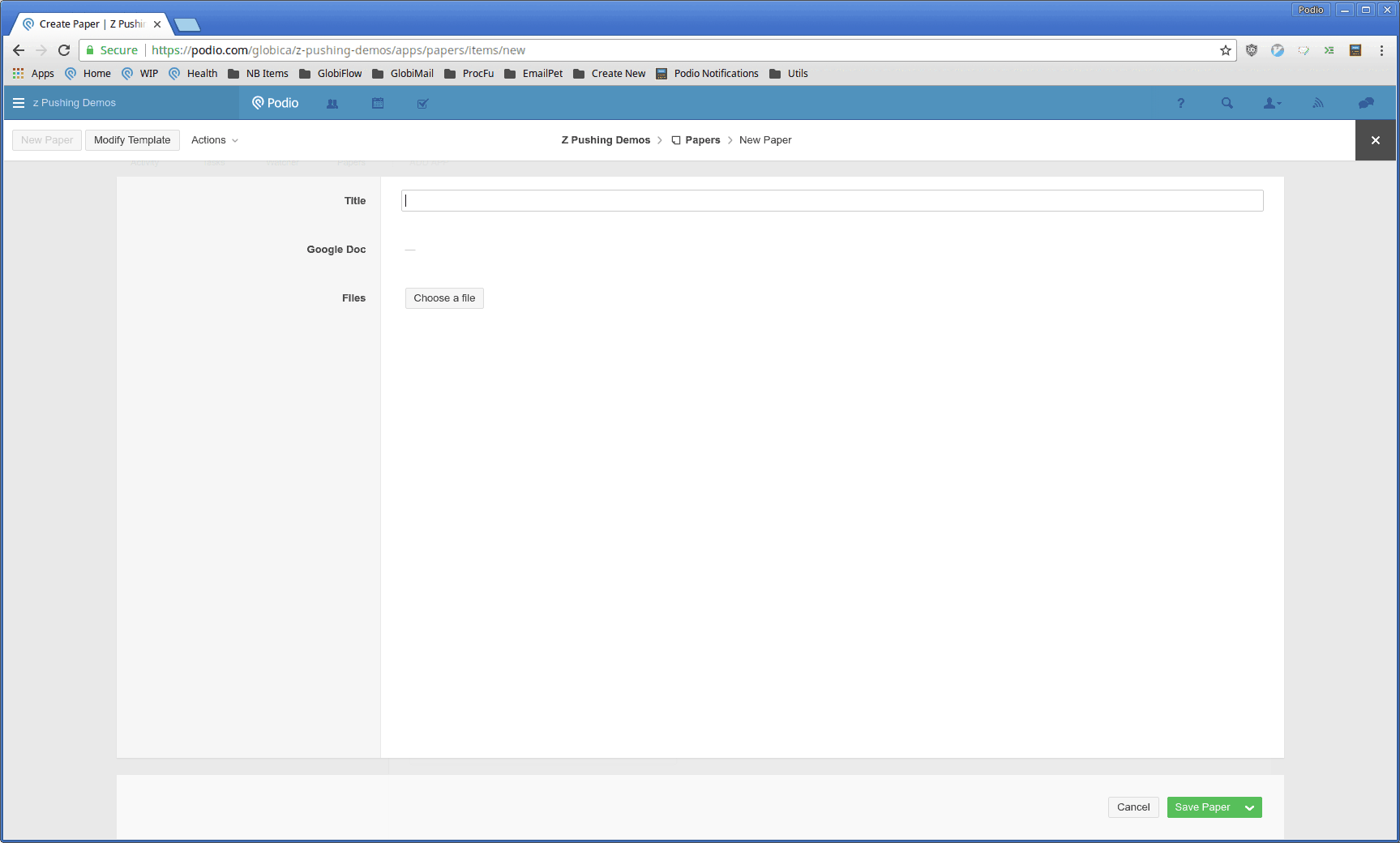Open the notifications feed icon
This screenshot has width=1400, height=843.
[1318, 103]
